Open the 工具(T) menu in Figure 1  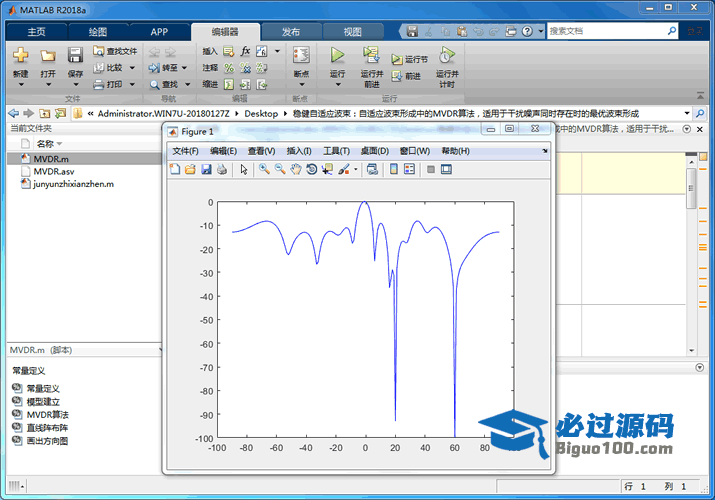point(335,151)
